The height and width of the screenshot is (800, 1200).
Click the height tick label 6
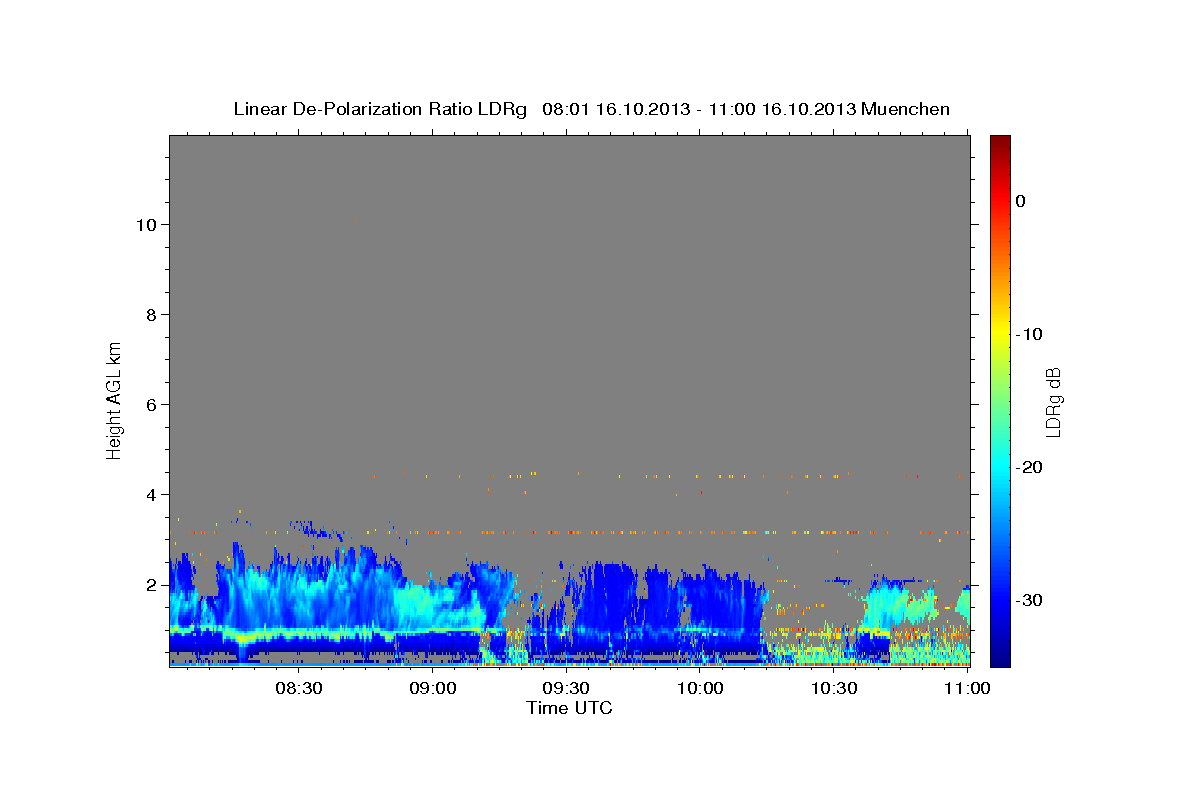(152, 405)
